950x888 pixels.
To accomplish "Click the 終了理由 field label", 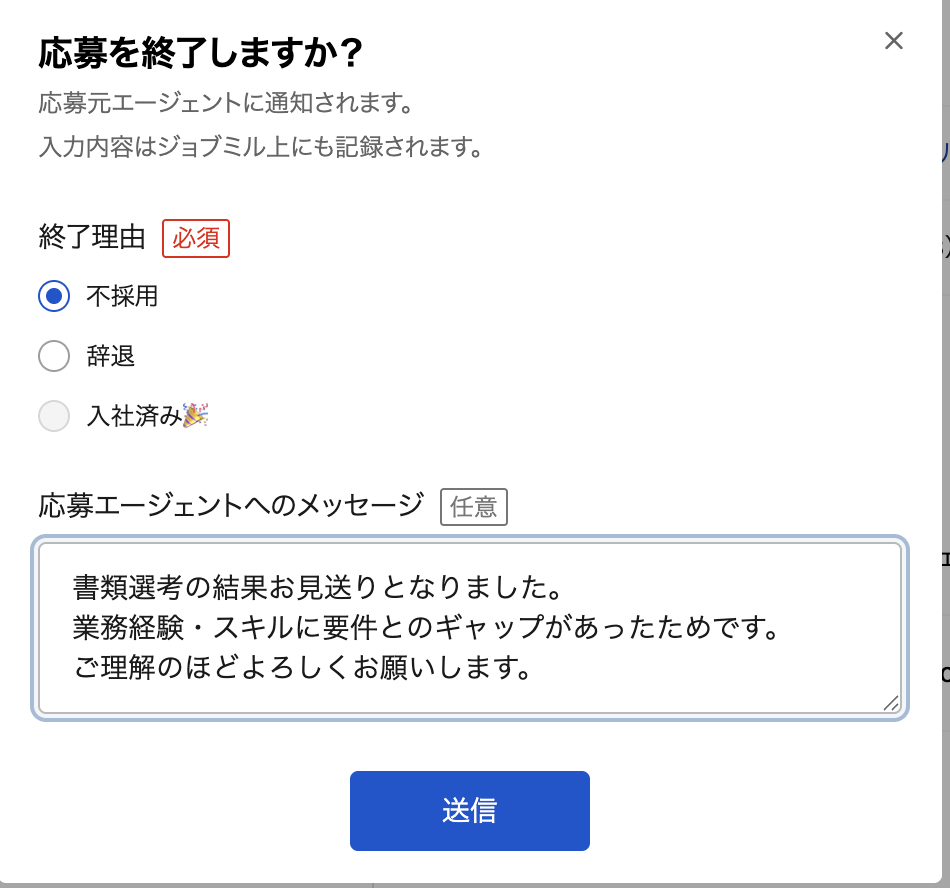I will tap(92, 239).
